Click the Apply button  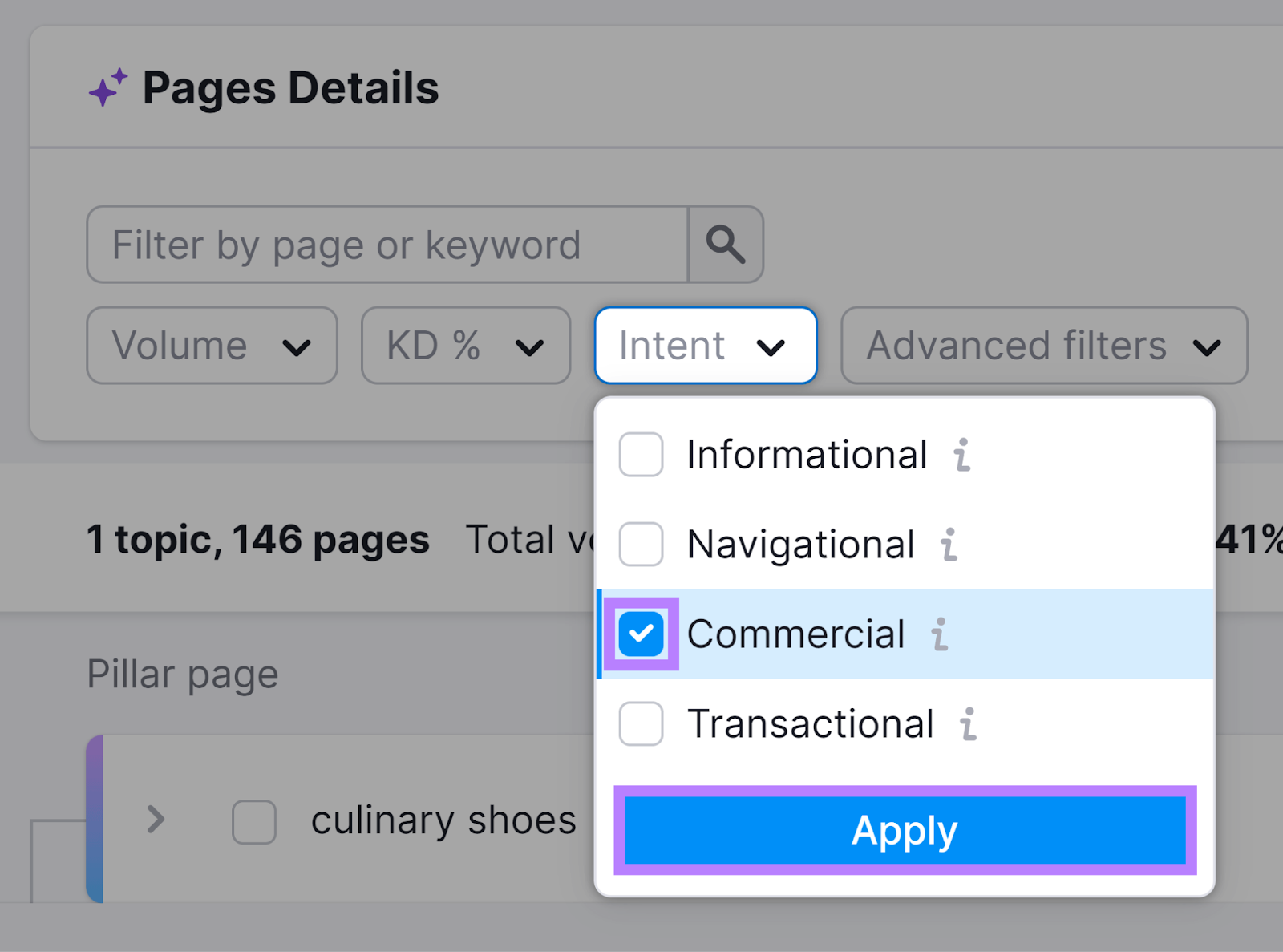click(904, 831)
